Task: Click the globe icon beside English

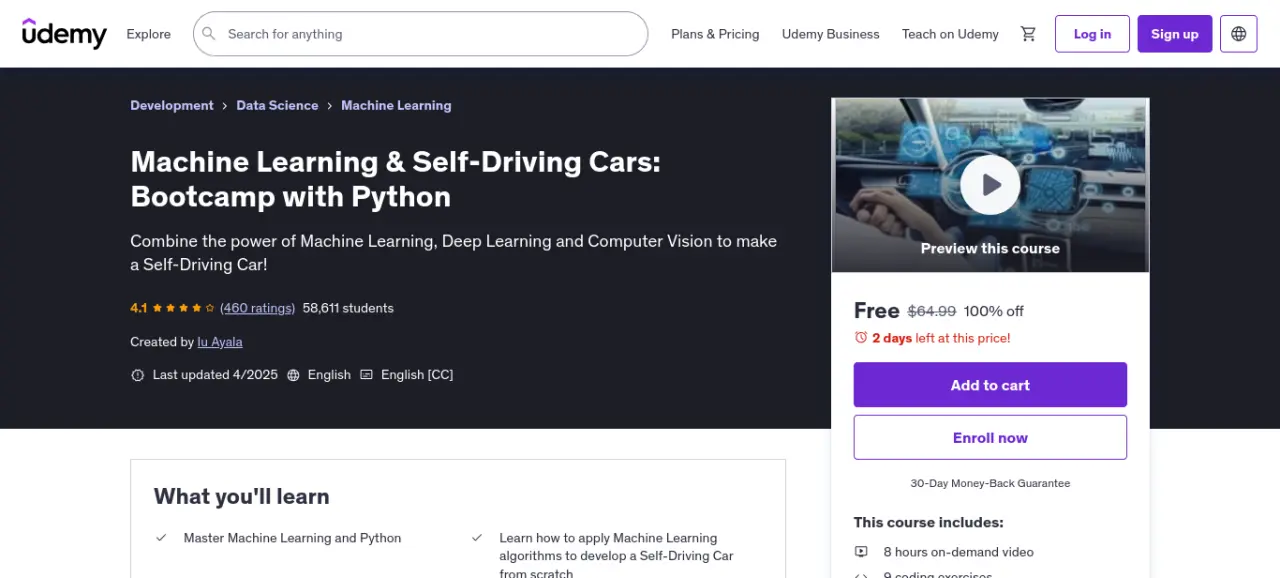Action: point(293,375)
